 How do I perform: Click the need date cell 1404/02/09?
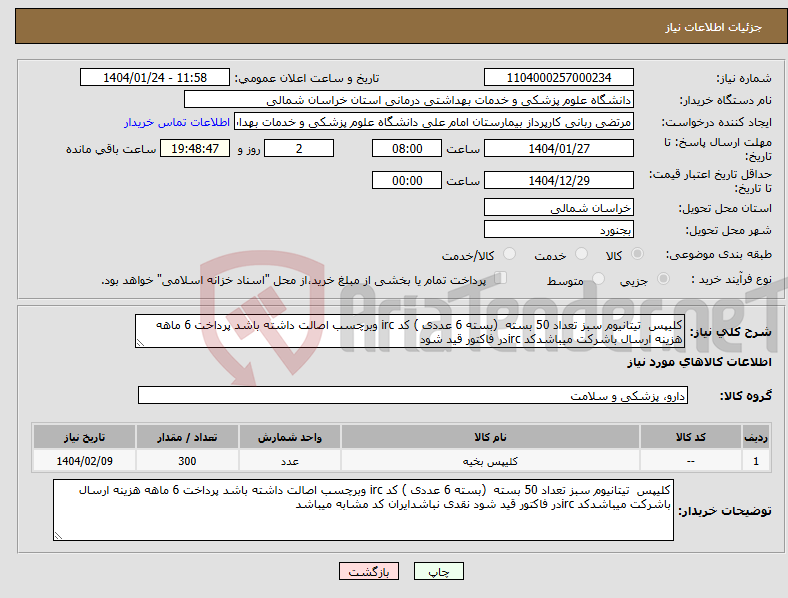[x=84, y=461]
